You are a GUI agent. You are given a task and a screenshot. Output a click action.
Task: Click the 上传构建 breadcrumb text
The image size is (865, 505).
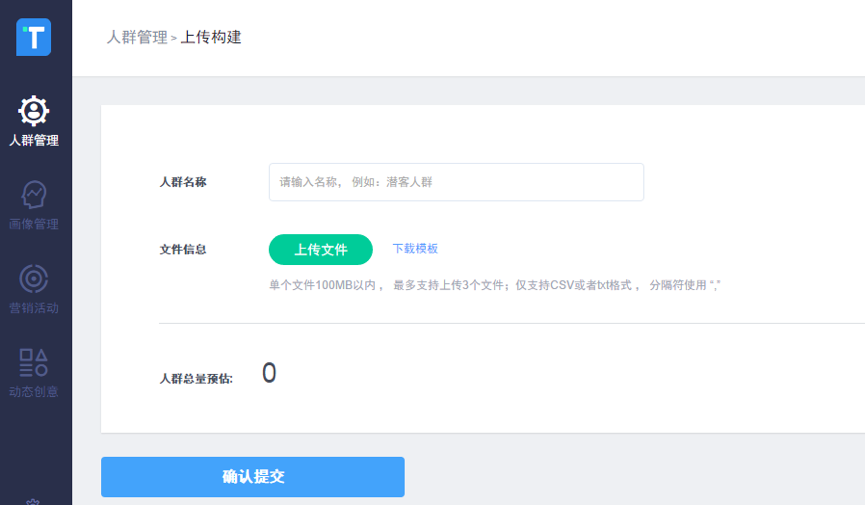(211, 38)
